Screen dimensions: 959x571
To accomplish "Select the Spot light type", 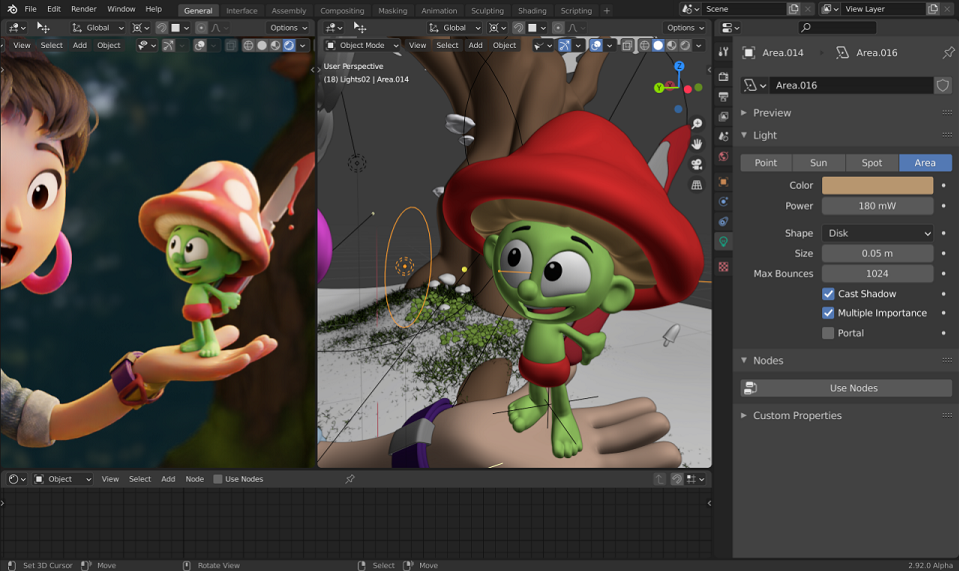I will (872, 163).
